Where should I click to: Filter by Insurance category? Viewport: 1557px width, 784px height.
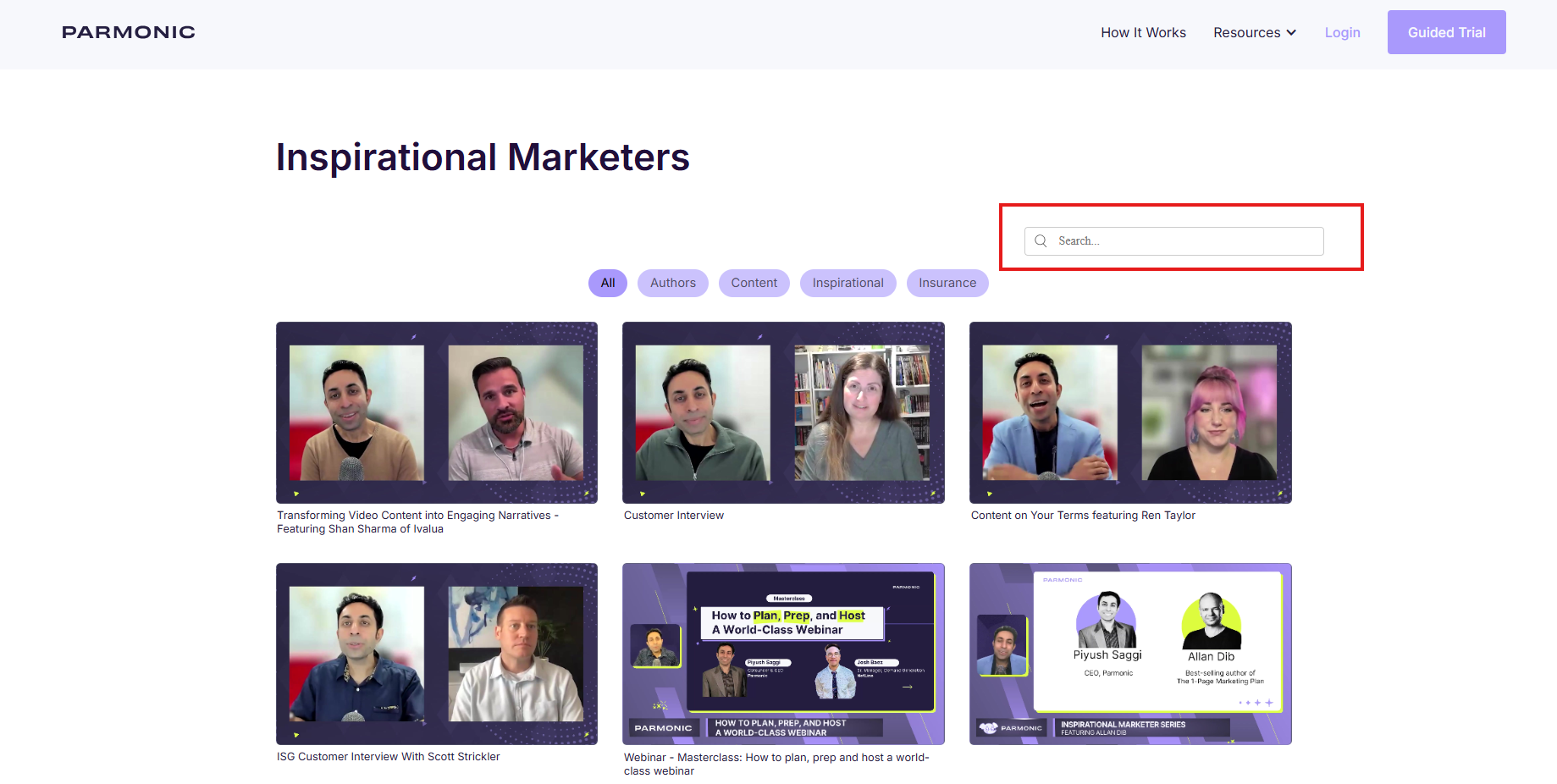pyautogui.click(x=947, y=283)
